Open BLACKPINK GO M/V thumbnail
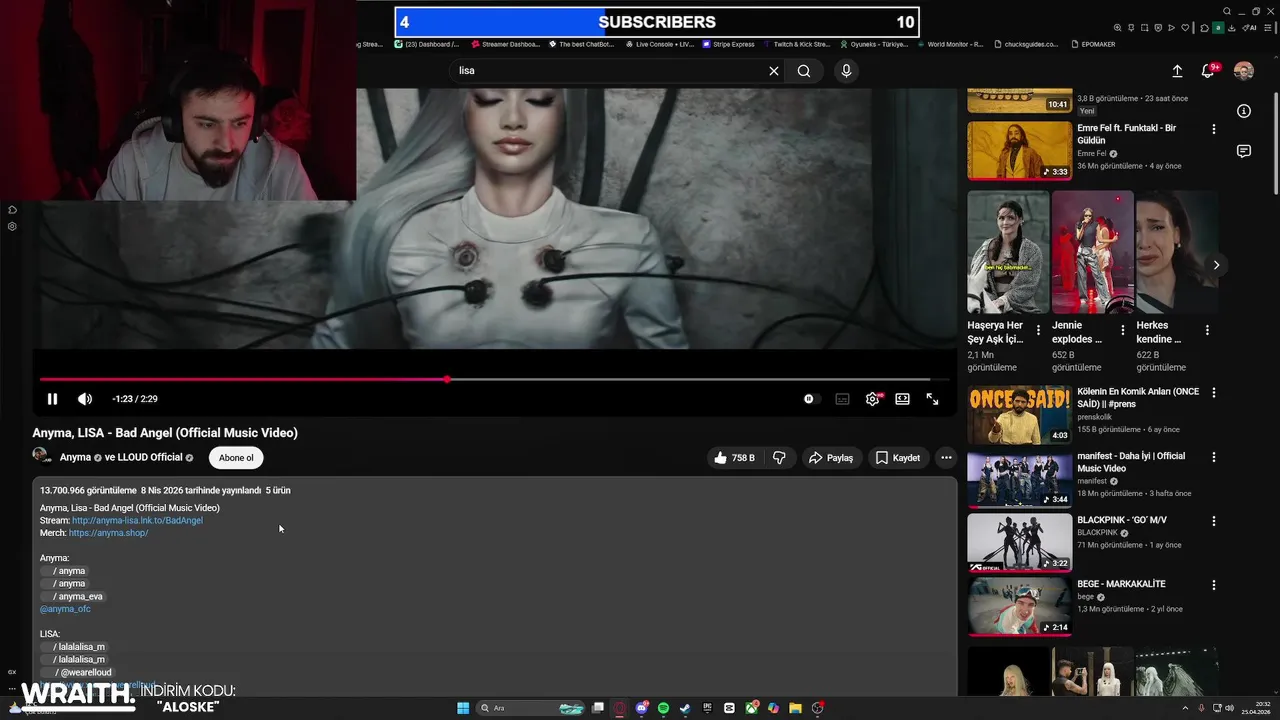 1019,543
